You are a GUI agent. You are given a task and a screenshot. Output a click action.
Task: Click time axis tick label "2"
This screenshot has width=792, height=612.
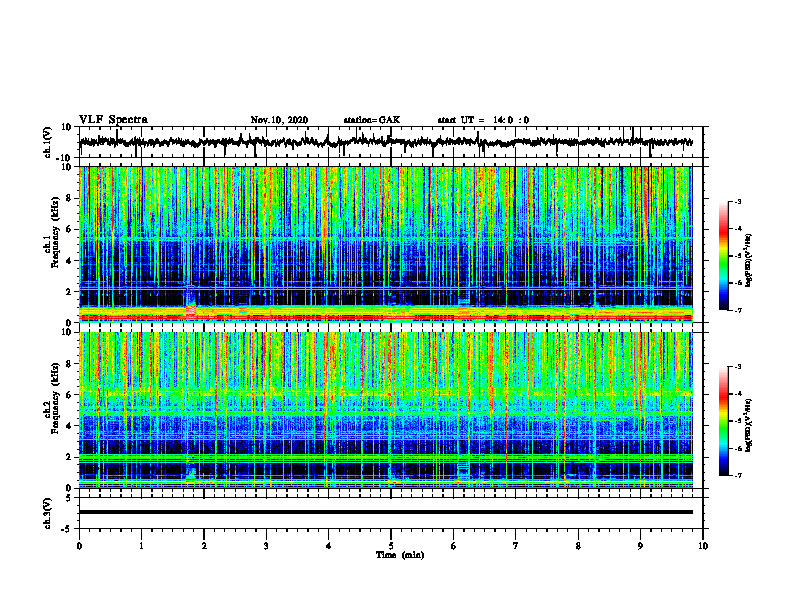[x=204, y=546]
